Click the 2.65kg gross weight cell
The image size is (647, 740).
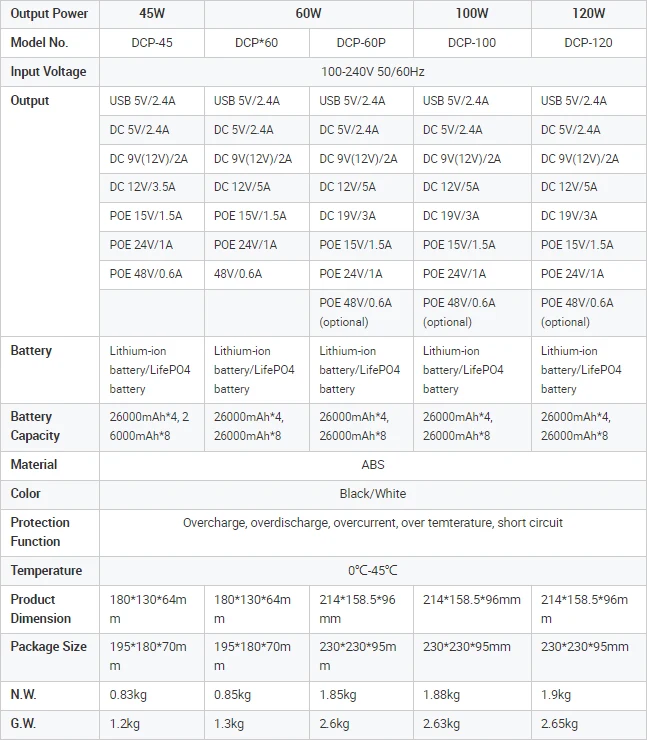tap(559, 724)
